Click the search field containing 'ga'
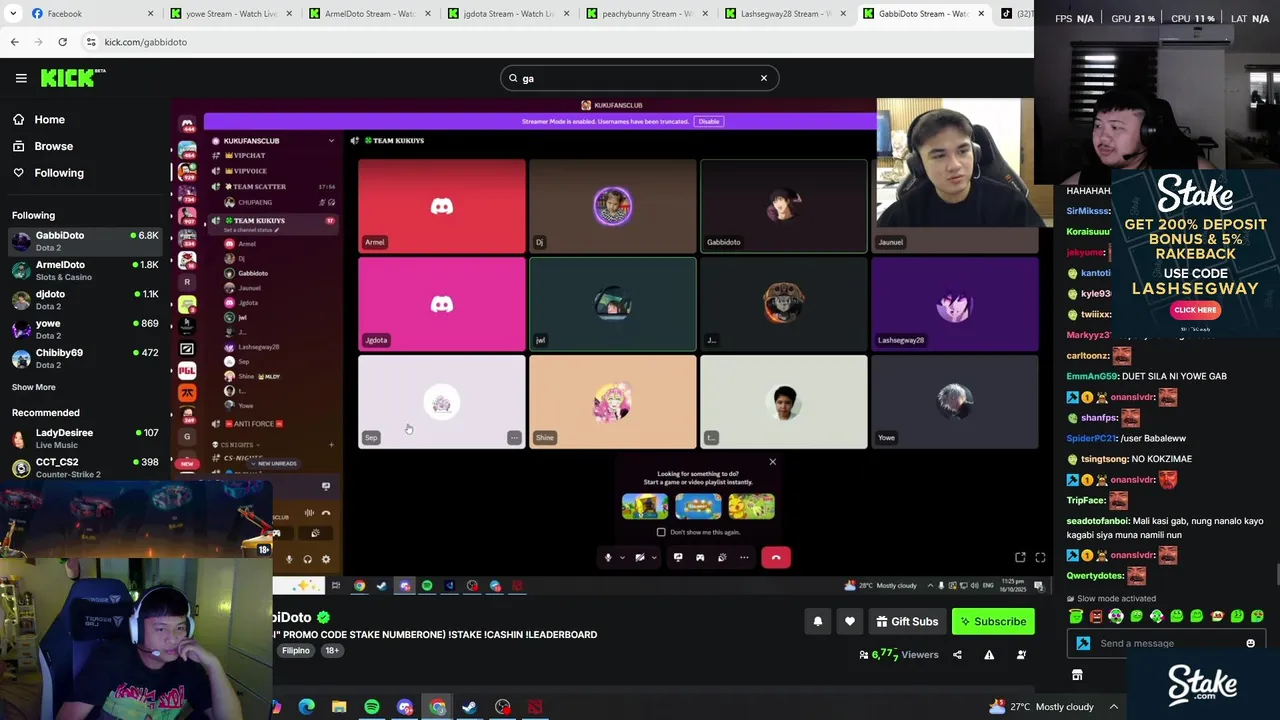Viewport: 1280px width, 720px height. pos(639,78)
